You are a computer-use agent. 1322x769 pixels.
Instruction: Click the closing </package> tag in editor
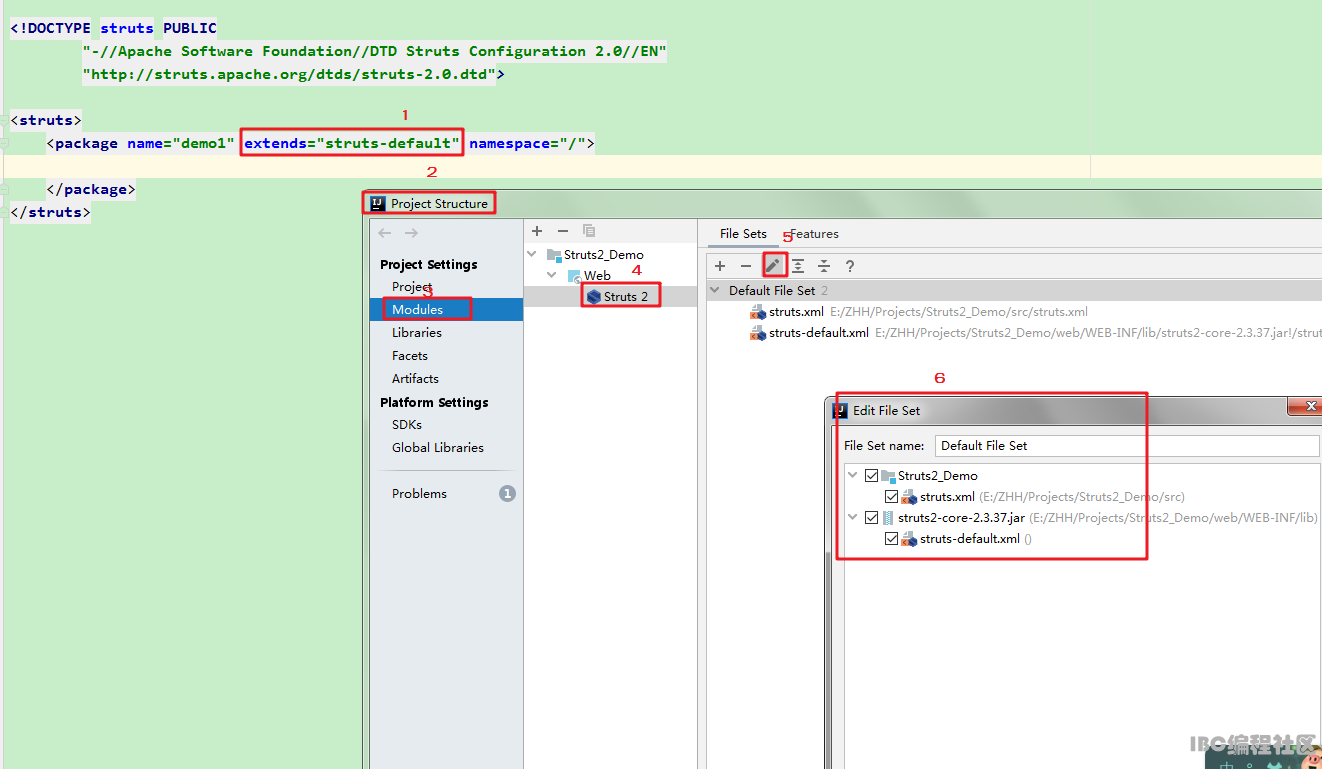(x=91, y=189)
